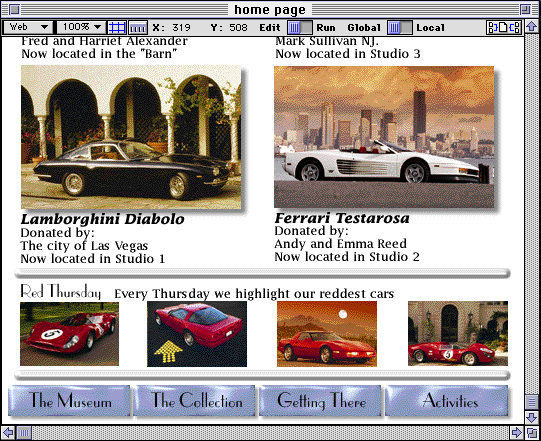Viewport: 541px width, 441px height.
Task: Click The Collection navigation button
Action: [x=195, y=400]
